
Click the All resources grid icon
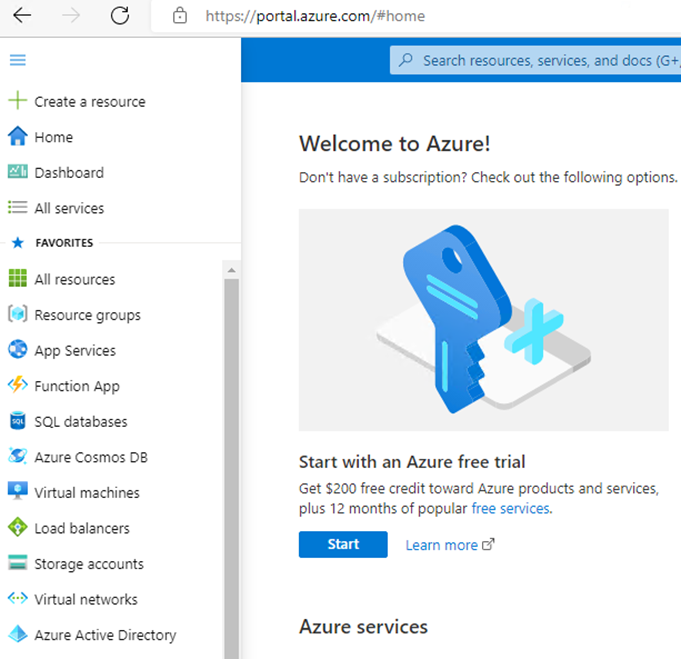coord(17,279)
